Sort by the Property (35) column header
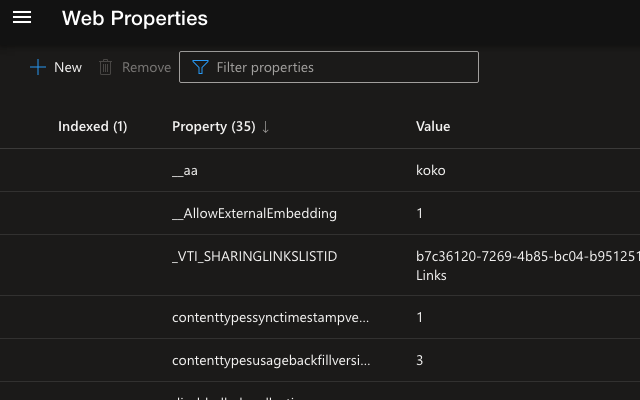This screenshot has width=640, height=400. (x=213, y=127)
